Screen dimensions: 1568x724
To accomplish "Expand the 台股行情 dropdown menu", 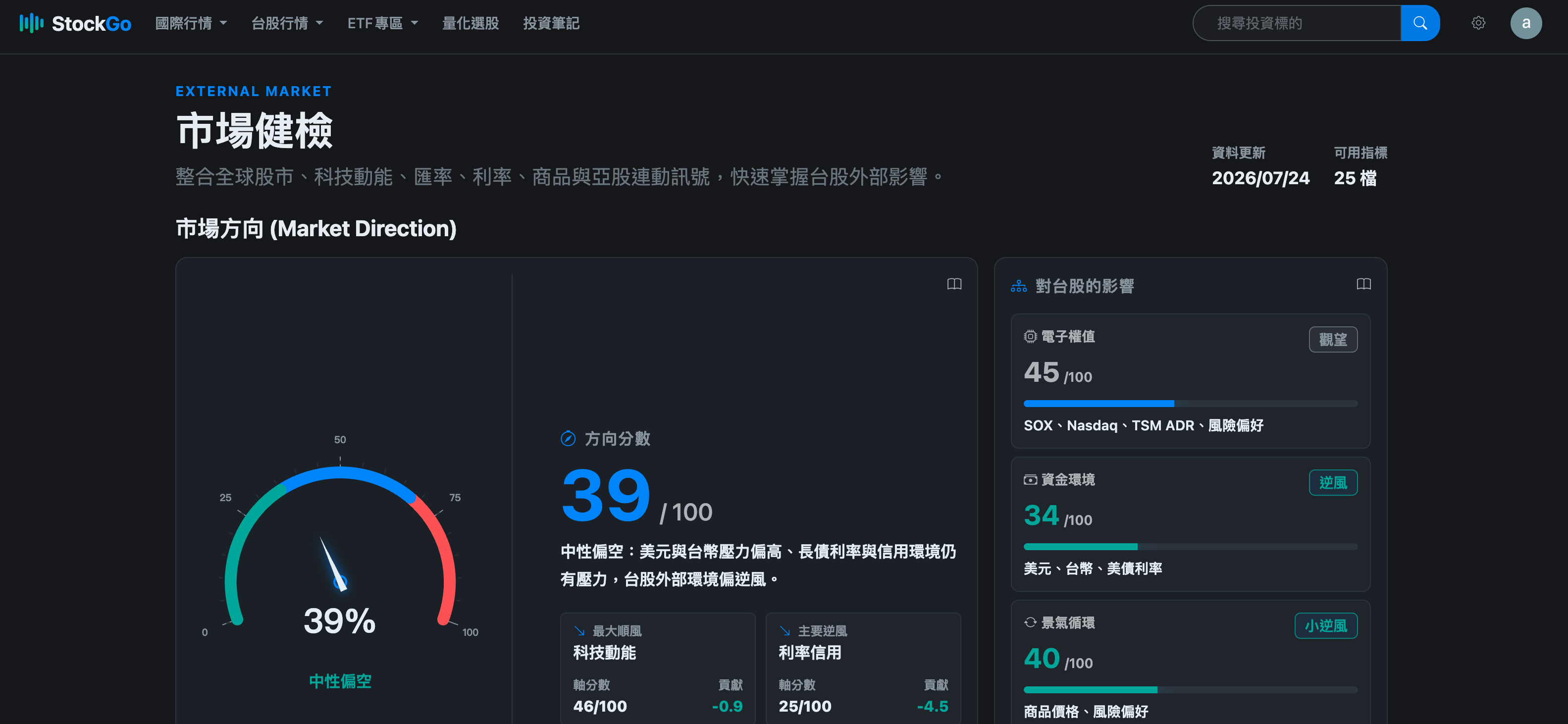I will (287, 23).
